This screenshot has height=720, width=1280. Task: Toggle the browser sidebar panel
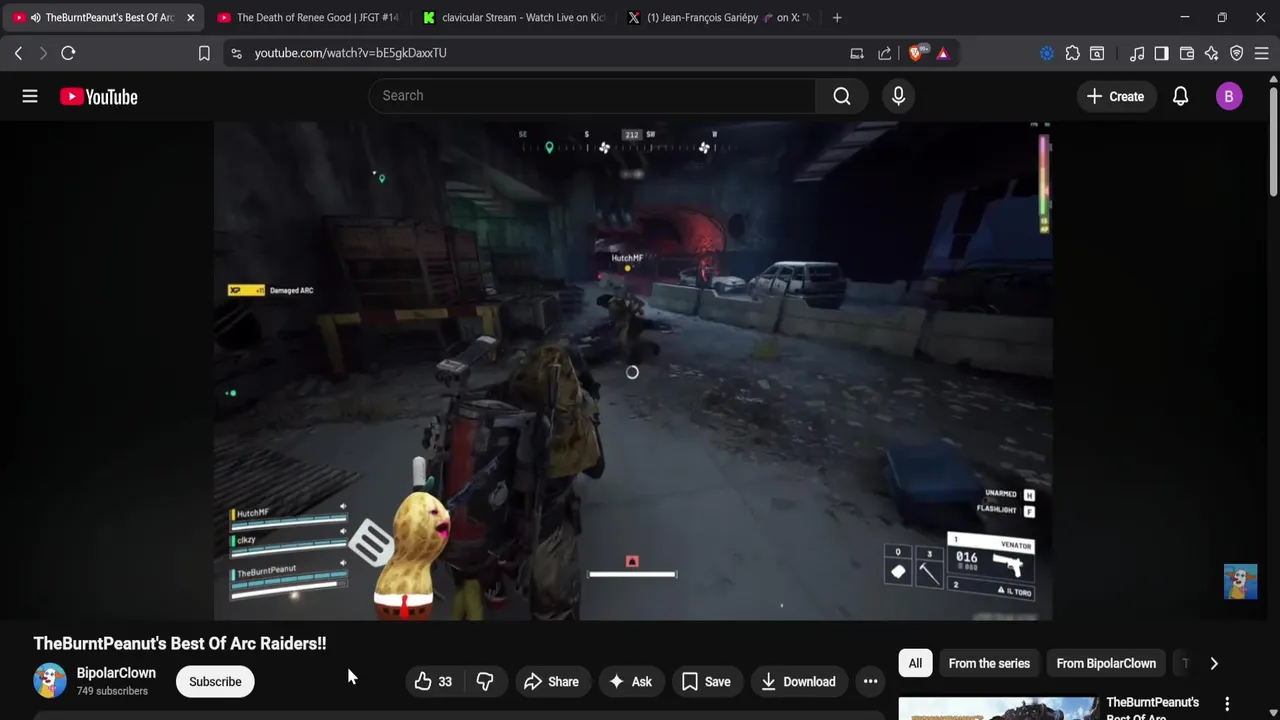(1161, 53)
